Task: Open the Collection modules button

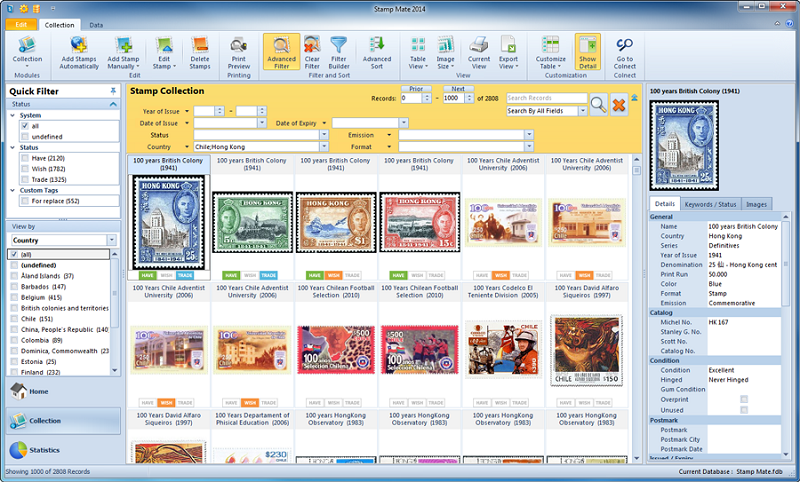Action: tap(27, 52)
